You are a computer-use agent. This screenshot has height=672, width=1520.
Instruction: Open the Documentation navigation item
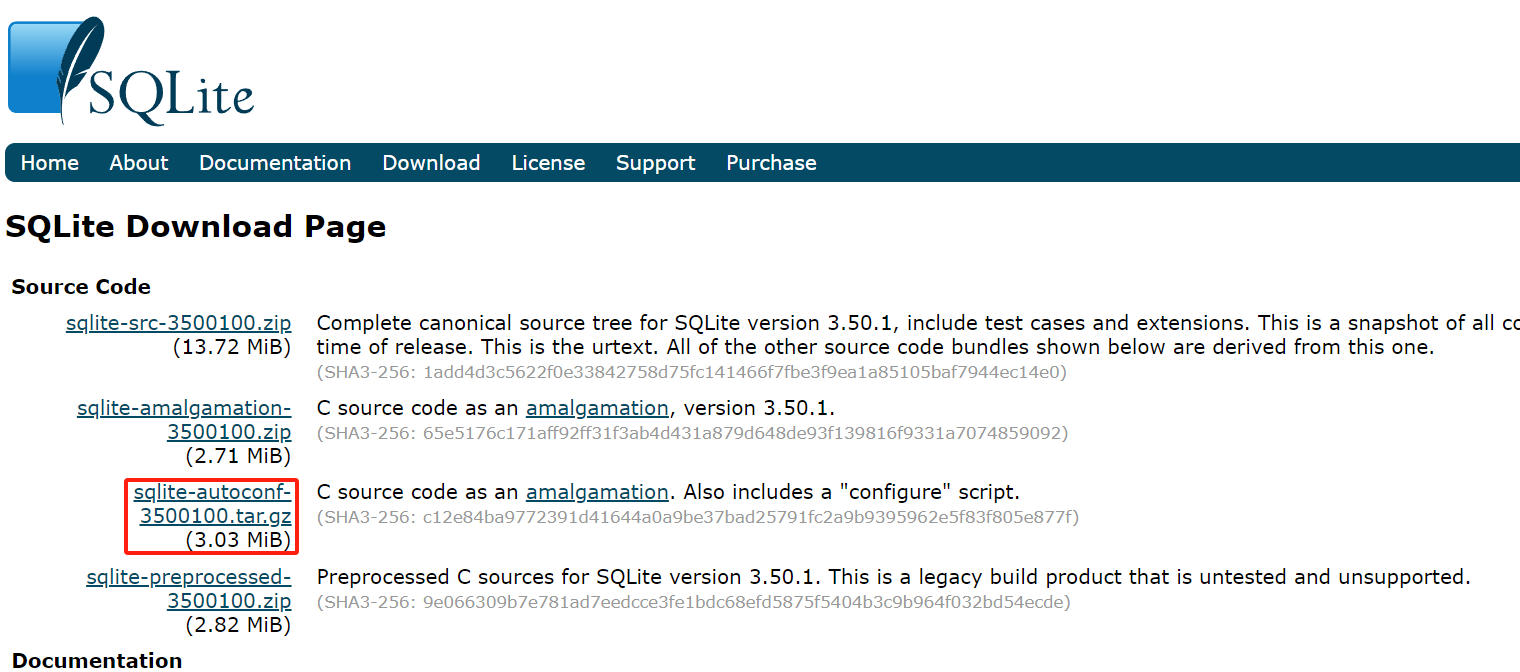click(x=274, y=162)
